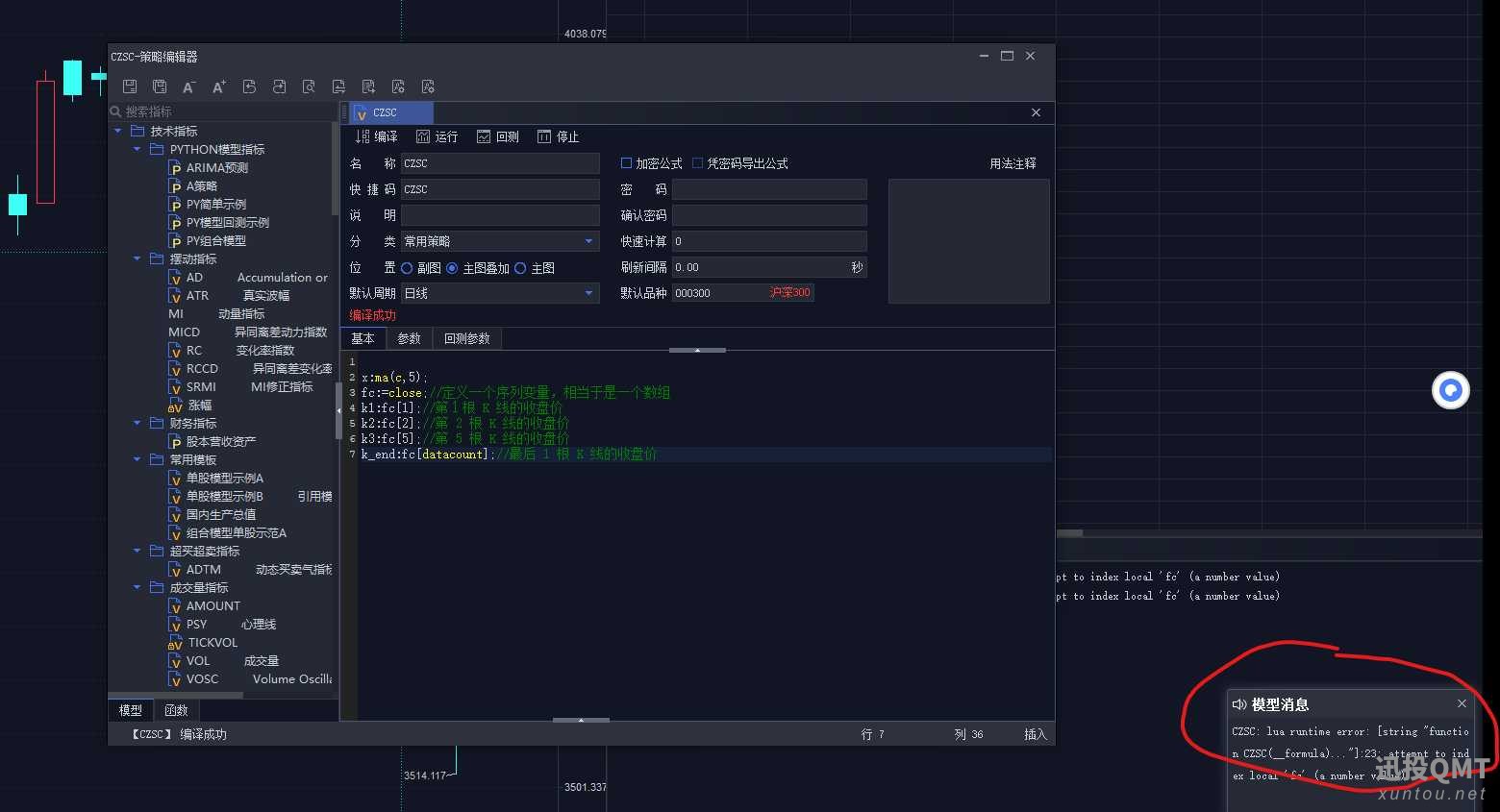Viewport: 1500px width, 812px height.
Task: Select the 主图叠加 radio option
Action: pyautogui.click(x=452, y=268)
